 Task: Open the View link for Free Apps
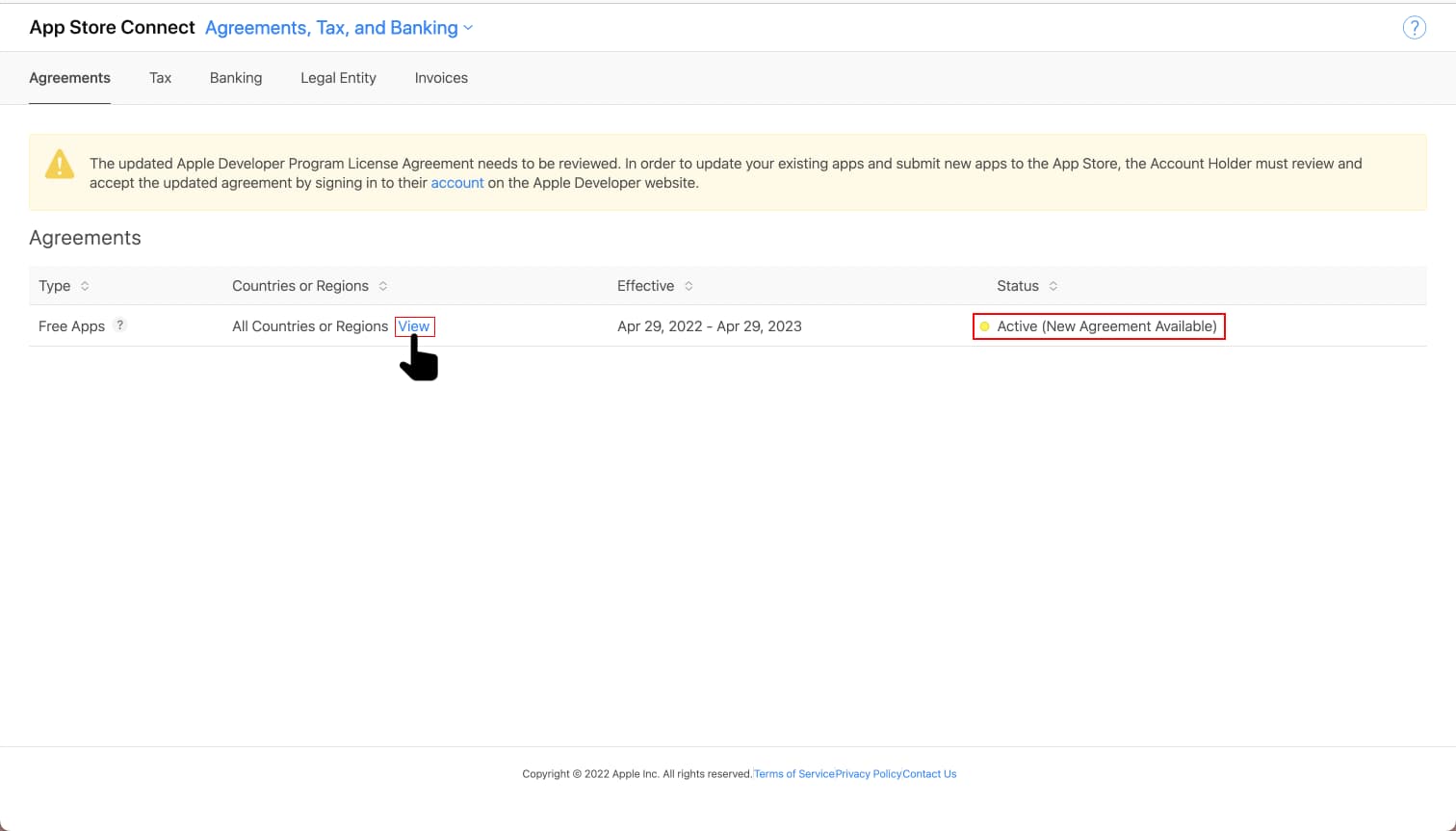pos(414,326)
